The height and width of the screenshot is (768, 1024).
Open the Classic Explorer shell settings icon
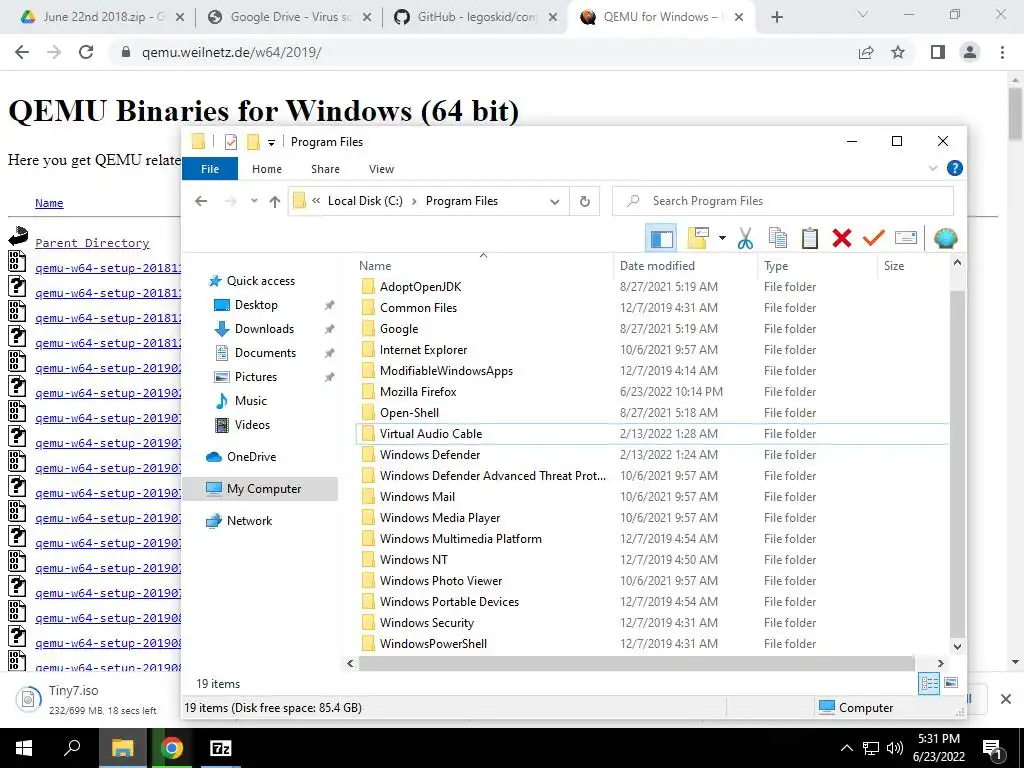click(945, 238)
